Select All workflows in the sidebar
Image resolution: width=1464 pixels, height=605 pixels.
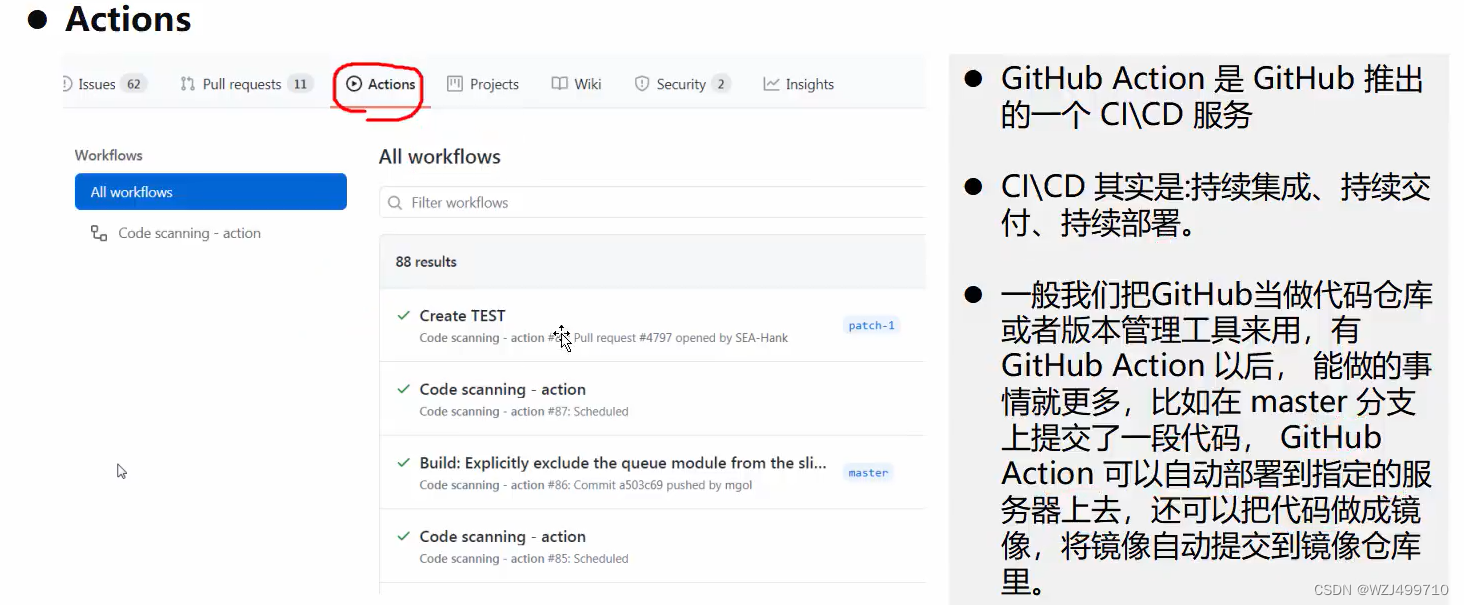(x=211, y=192)
